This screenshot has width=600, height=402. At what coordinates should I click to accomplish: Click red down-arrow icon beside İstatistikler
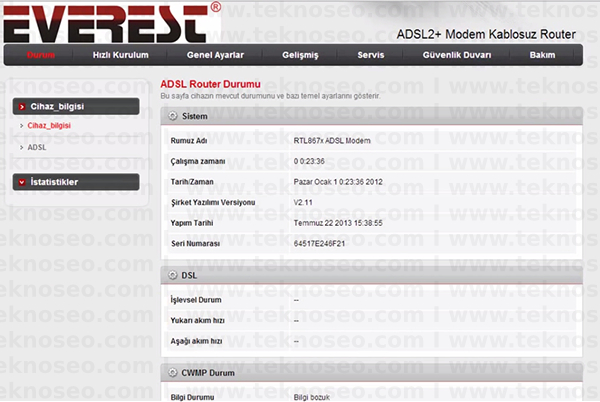(22, 182)
